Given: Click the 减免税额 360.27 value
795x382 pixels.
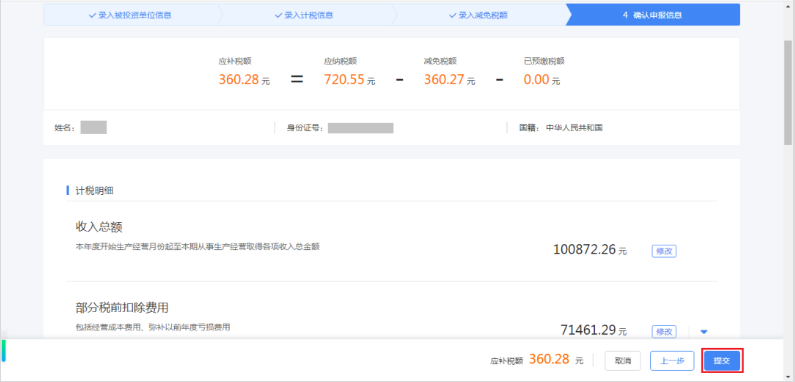Looking at the screenshot, I should click(x=444, y=79).
